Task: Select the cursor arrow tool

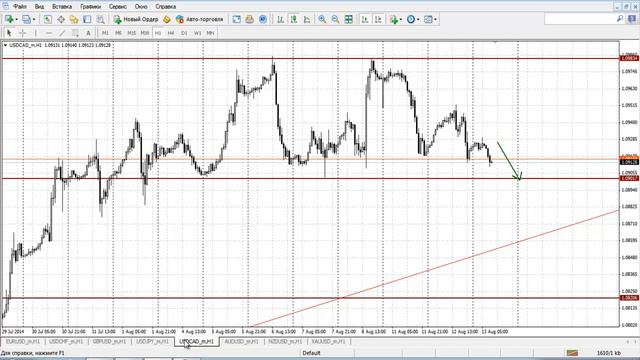Action: [9, 33]
